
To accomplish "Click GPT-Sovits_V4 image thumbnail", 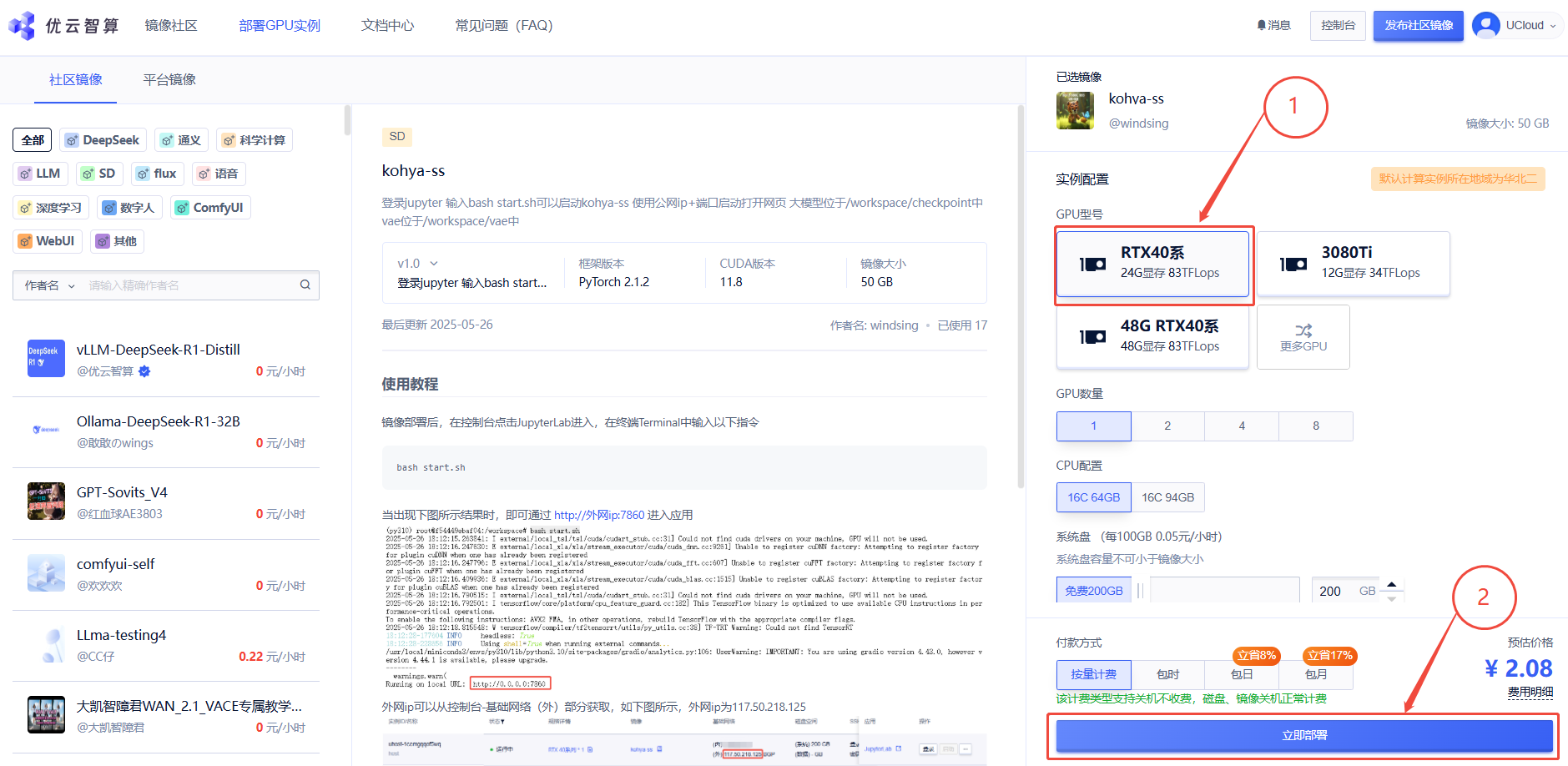I will [x=46, y=501].
